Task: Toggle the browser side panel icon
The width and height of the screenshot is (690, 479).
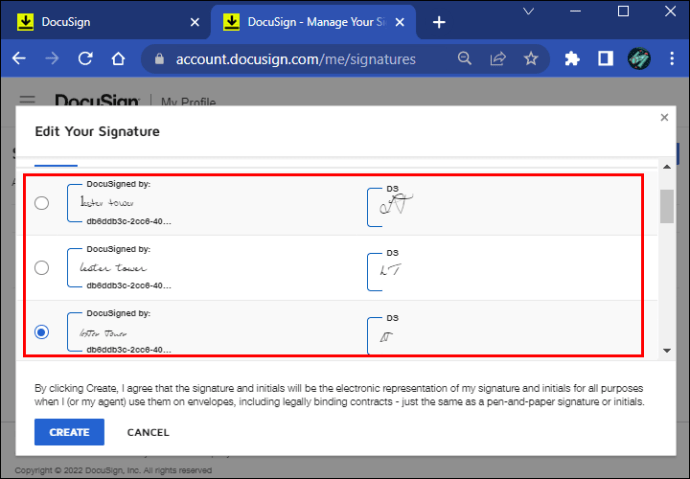Action: (x=606, y=59)
